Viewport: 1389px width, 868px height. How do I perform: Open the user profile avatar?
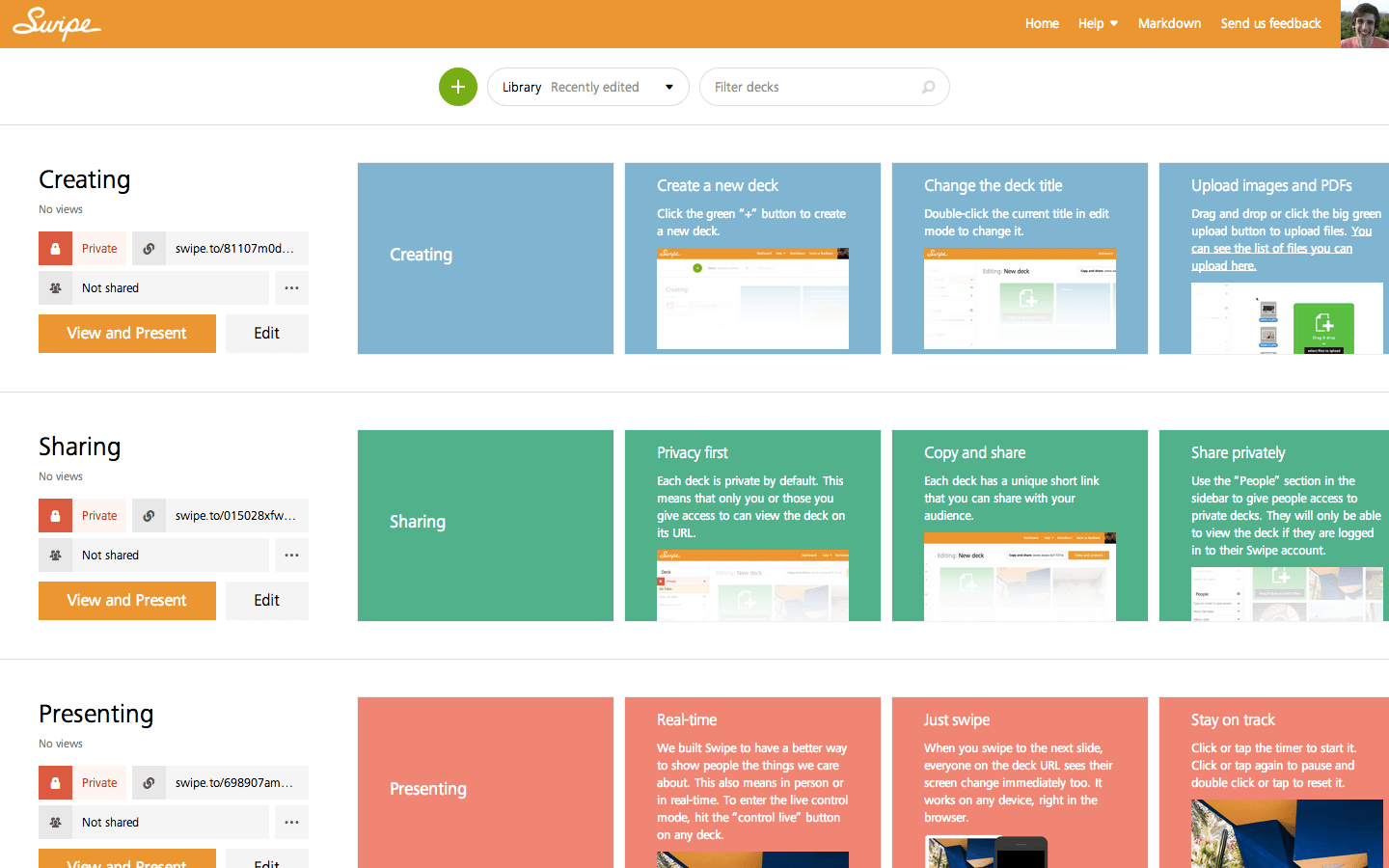[1364, 24]
